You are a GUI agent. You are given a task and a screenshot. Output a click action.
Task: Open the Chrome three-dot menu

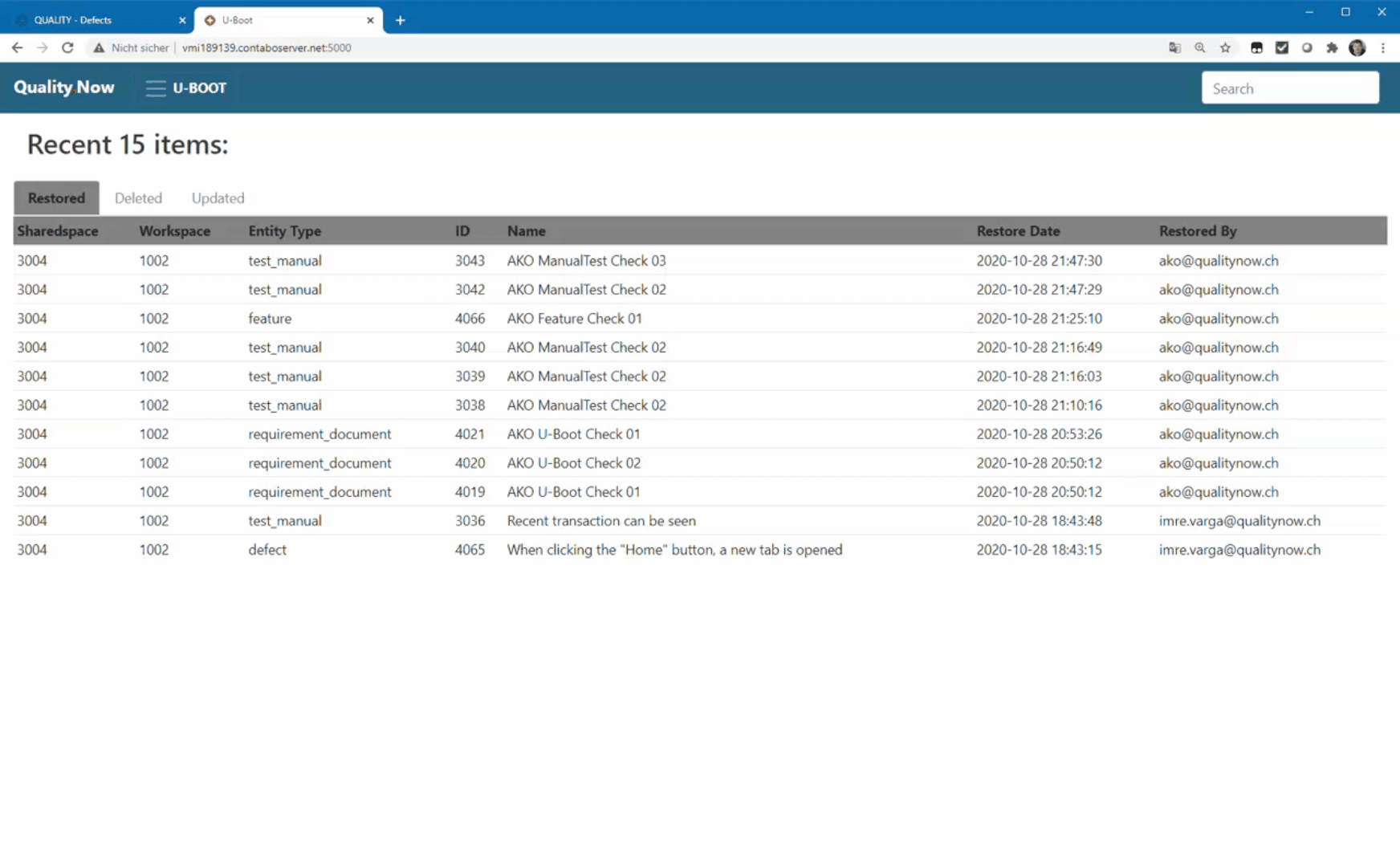point(1383,47)
